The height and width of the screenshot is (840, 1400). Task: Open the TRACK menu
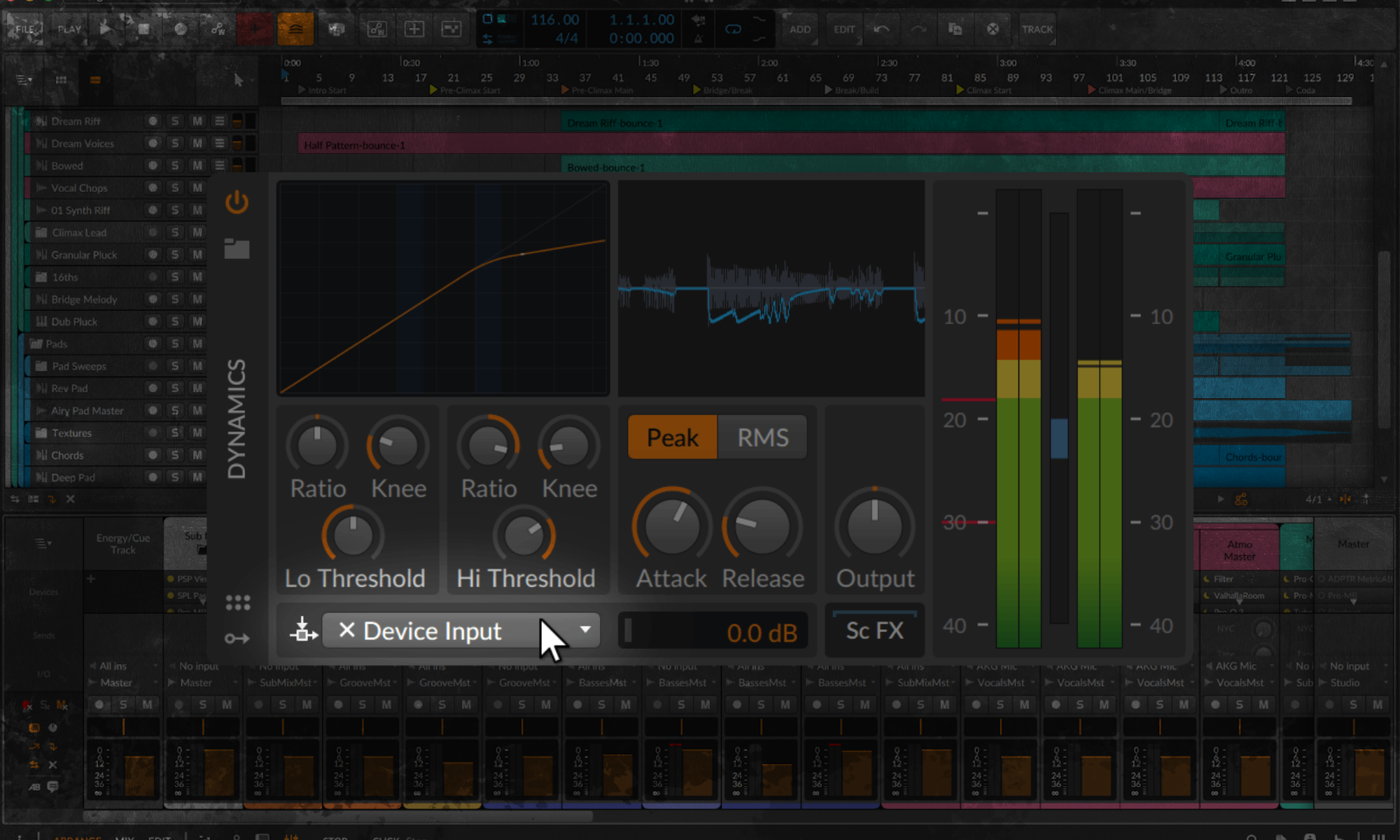[1037, 29]
